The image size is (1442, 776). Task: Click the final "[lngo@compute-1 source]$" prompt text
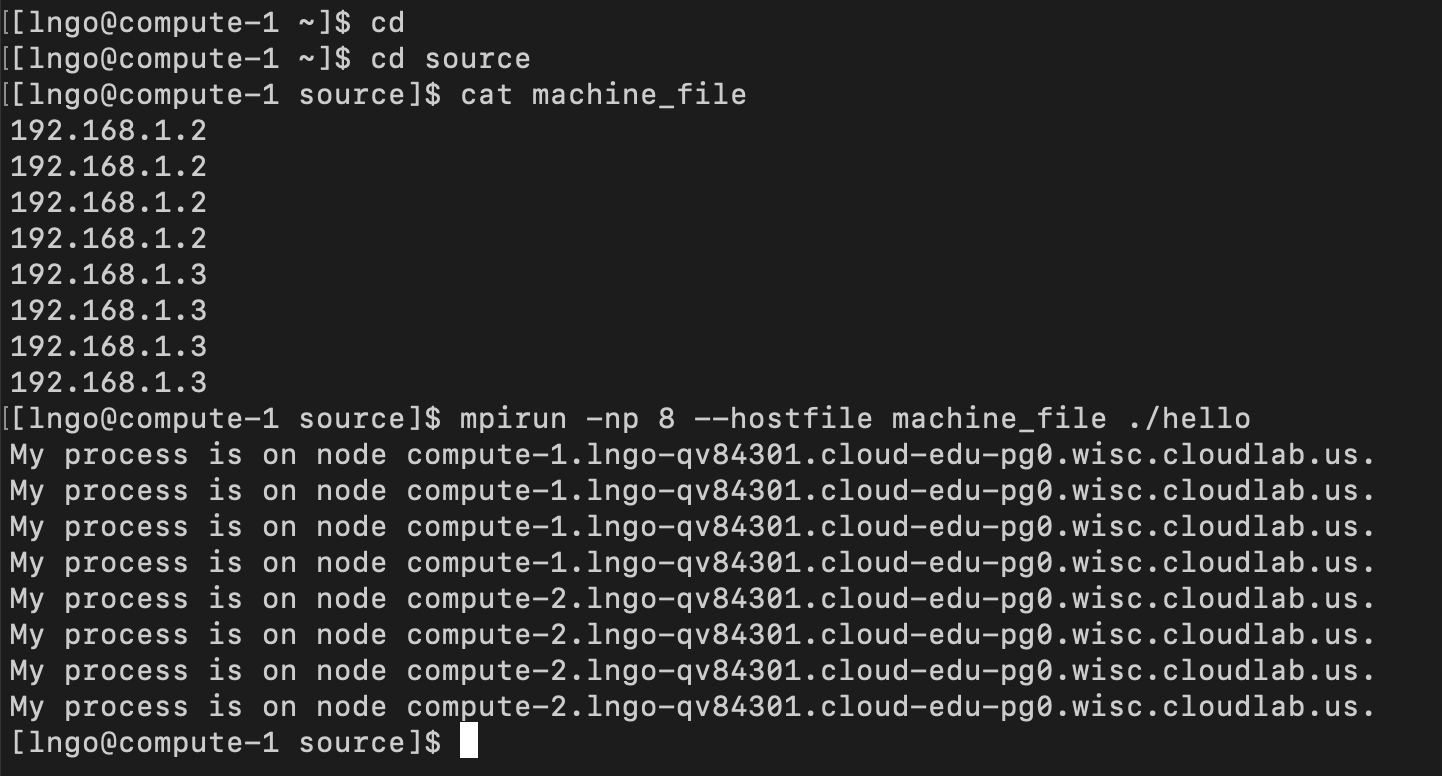tap(225, 742)
